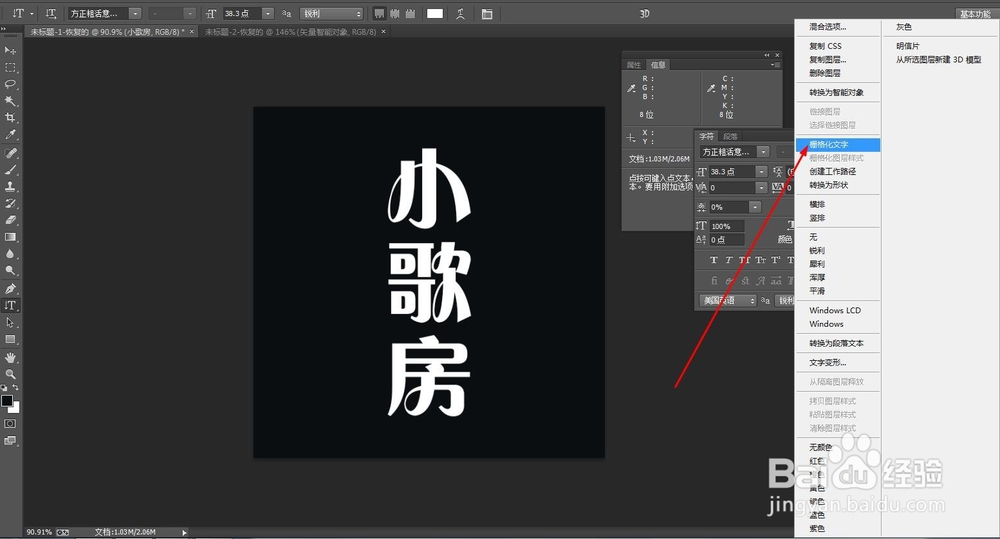Select the Lasso tool
Screen dimensions: 1000x539
pyautogui.click(x=10, y=84)
